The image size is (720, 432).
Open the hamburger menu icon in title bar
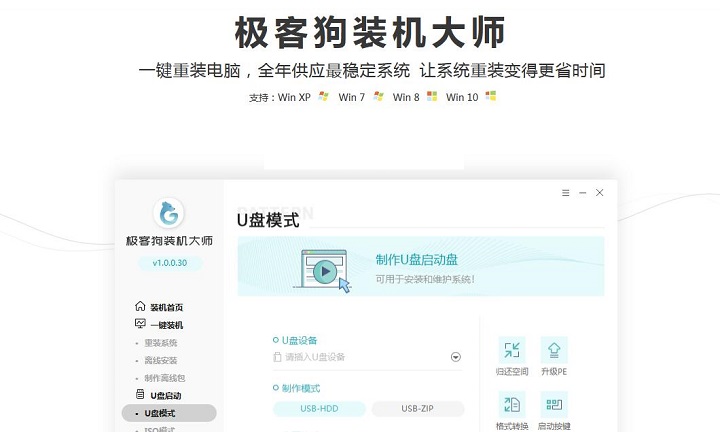pos(566,193)
